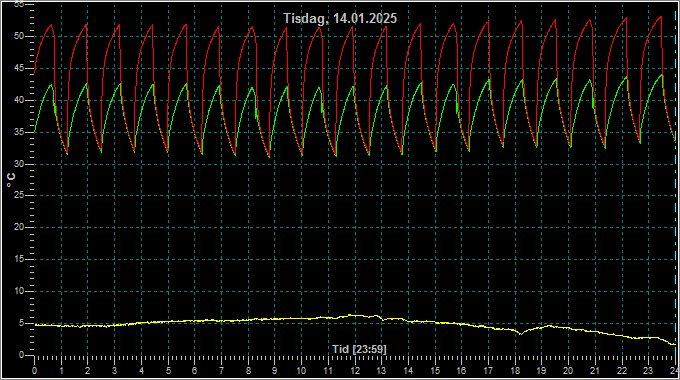Click hour 9 on the time axis
The image size is (680, 380).
(275, 371)
